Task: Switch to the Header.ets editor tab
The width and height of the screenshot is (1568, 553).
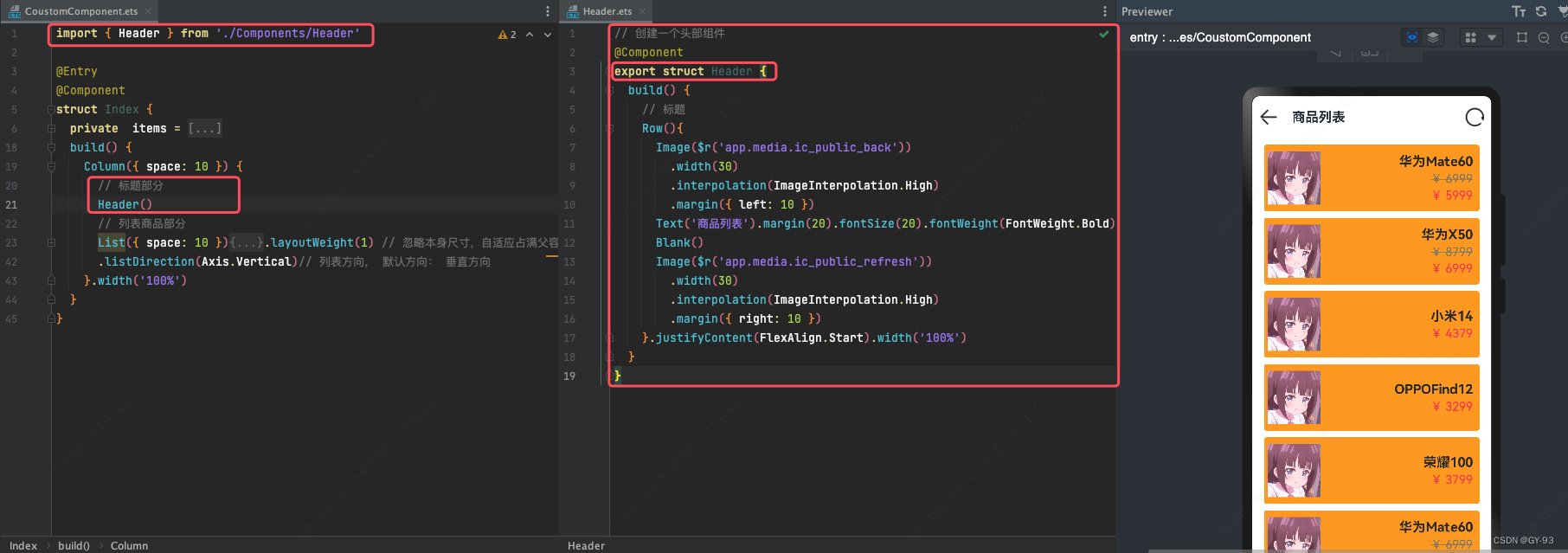Action: coord(607,11)
